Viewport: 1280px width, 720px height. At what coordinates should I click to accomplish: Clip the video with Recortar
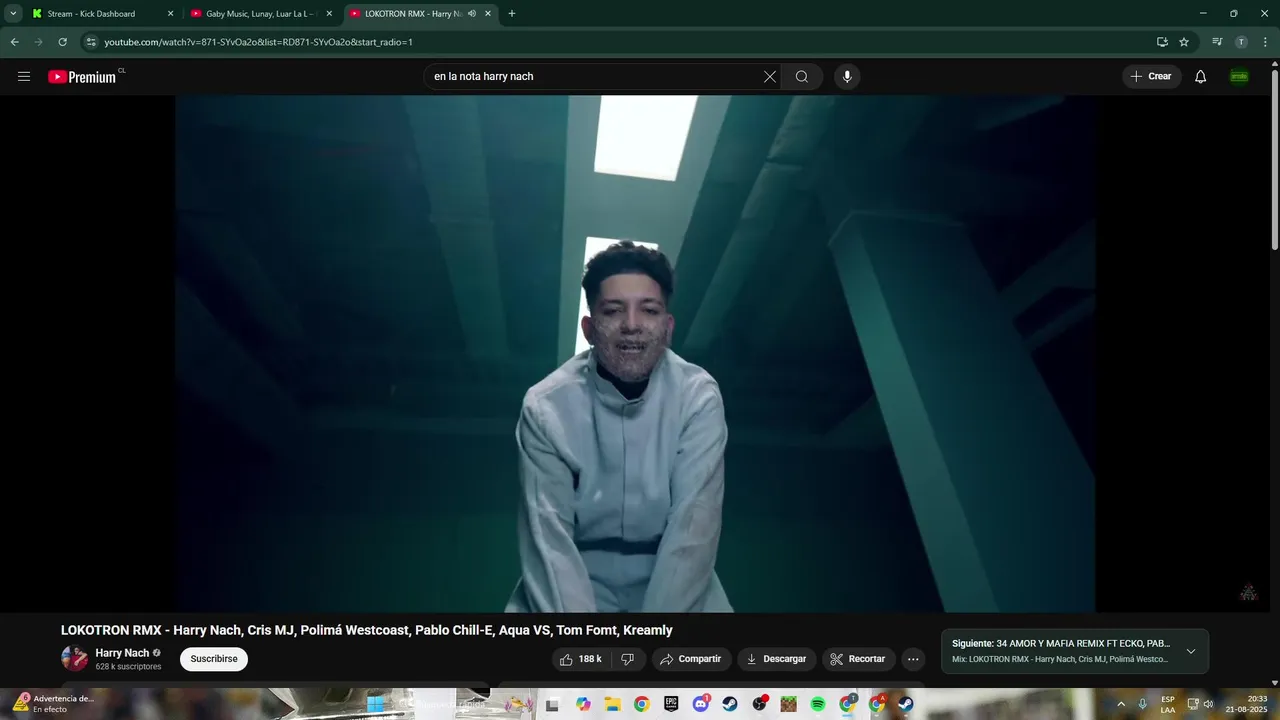pos(858,659)
